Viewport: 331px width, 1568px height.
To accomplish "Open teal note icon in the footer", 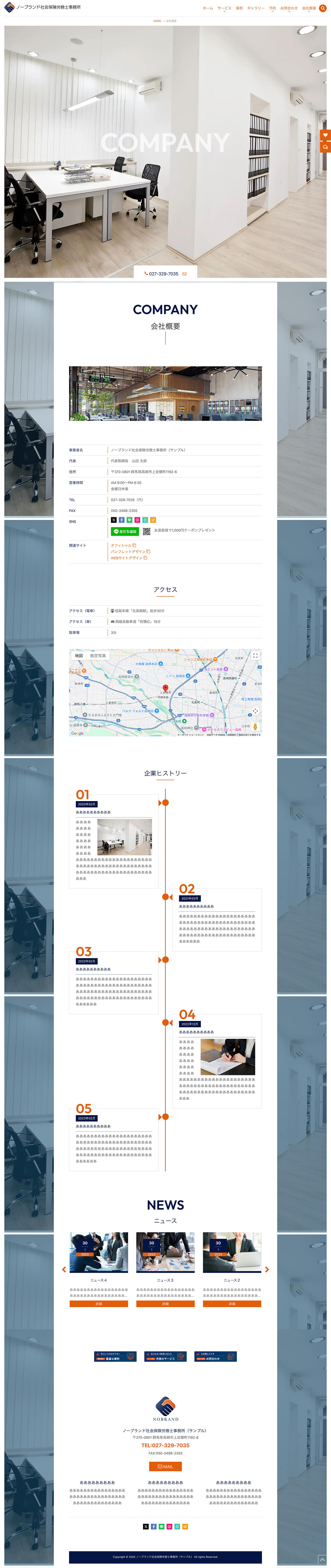I will [177, 1527].
